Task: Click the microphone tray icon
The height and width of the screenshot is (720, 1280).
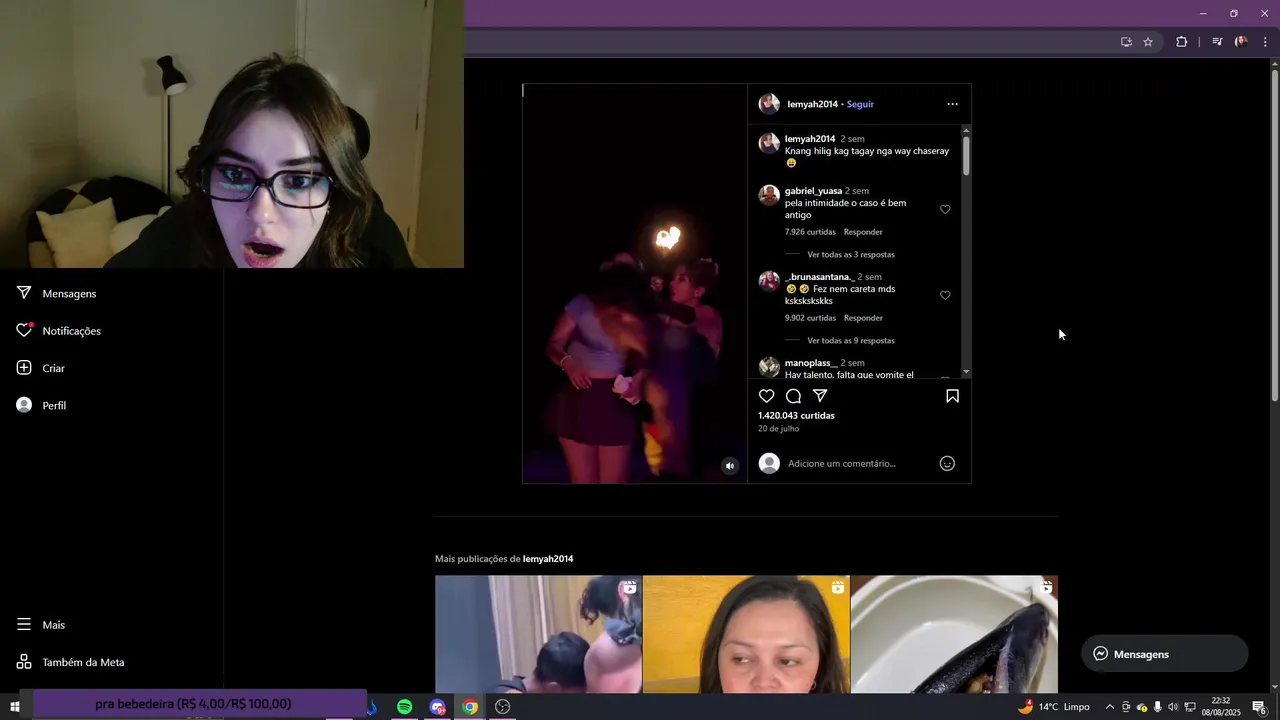Action: [1157, 707]
